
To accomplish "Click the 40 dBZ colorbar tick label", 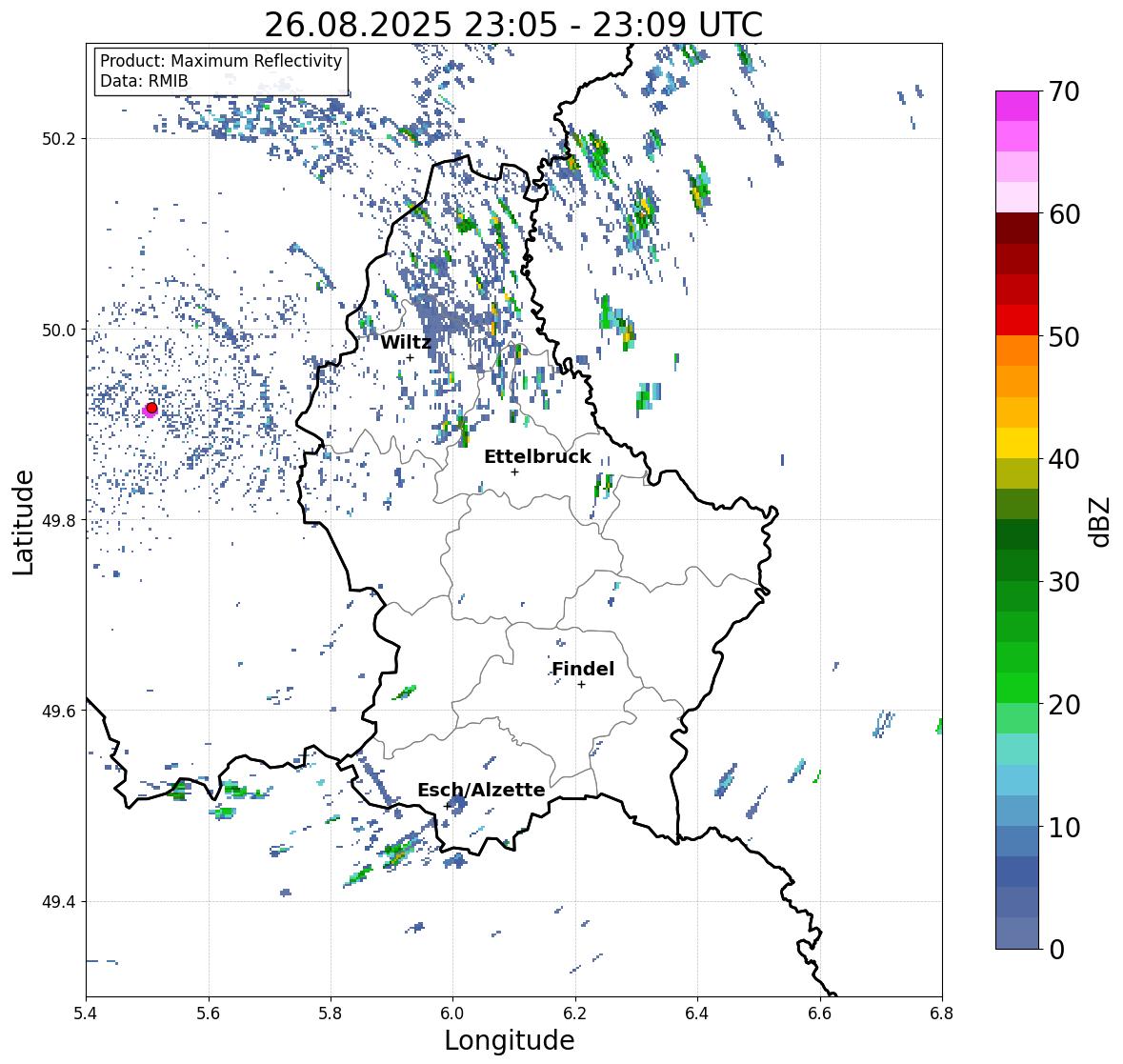I will [x=1064, y=459].
